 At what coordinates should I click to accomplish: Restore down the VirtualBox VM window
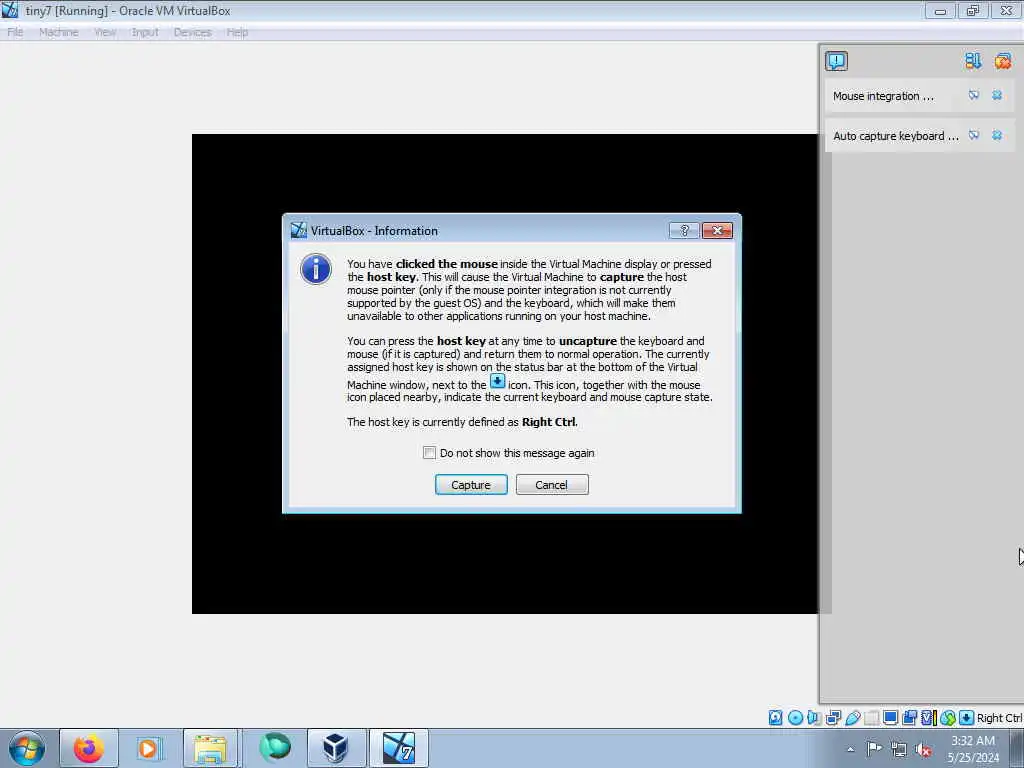973,10
